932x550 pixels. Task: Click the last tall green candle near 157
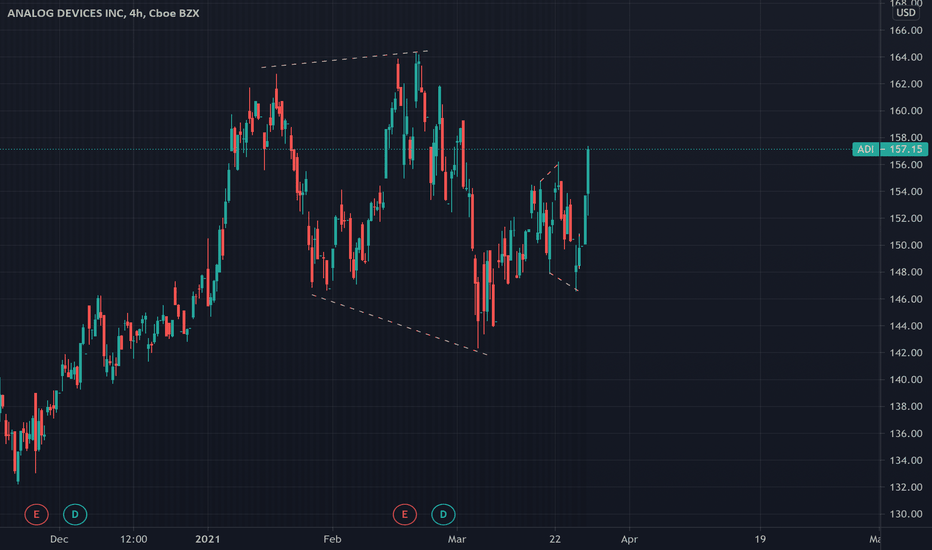(x=588, y=170)
